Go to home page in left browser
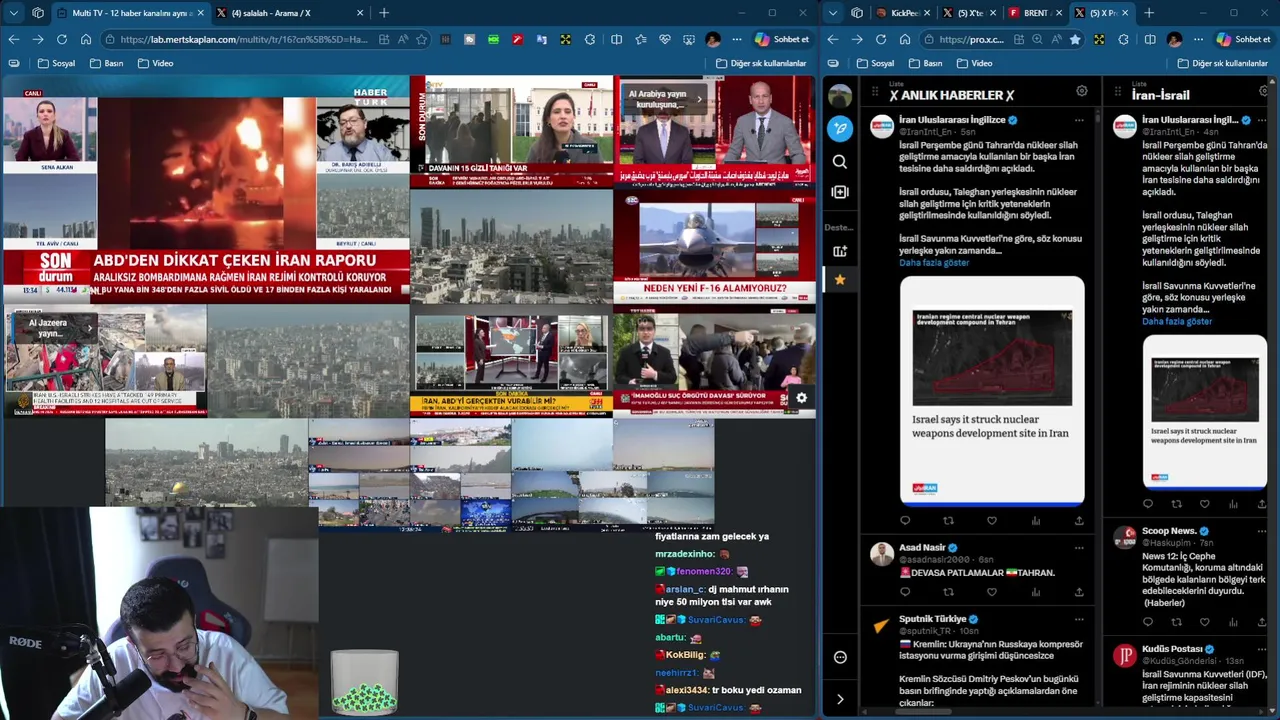Screen dimensions: 1280x720 click(86, 39)
